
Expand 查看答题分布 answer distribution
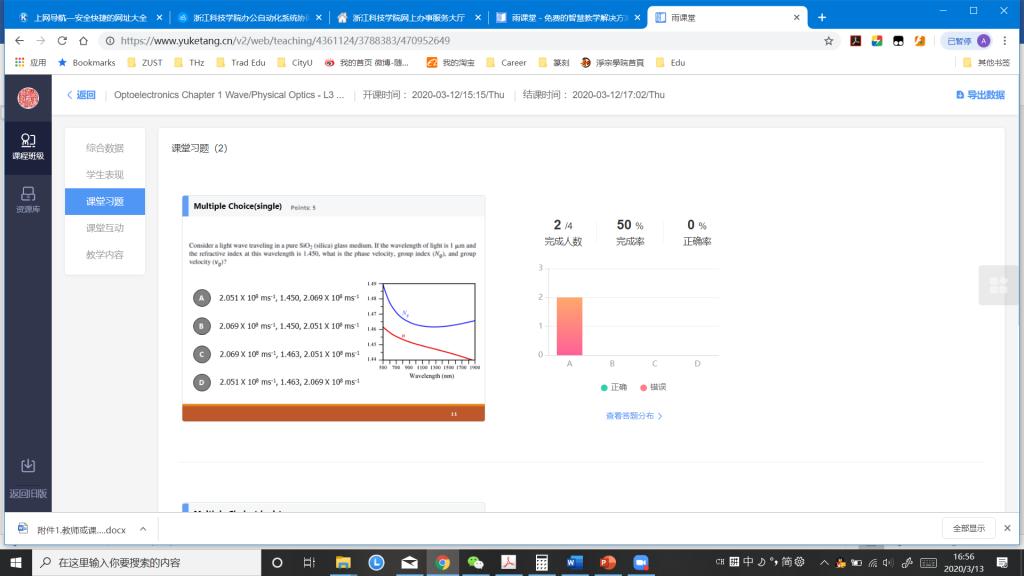click(634, 416)
